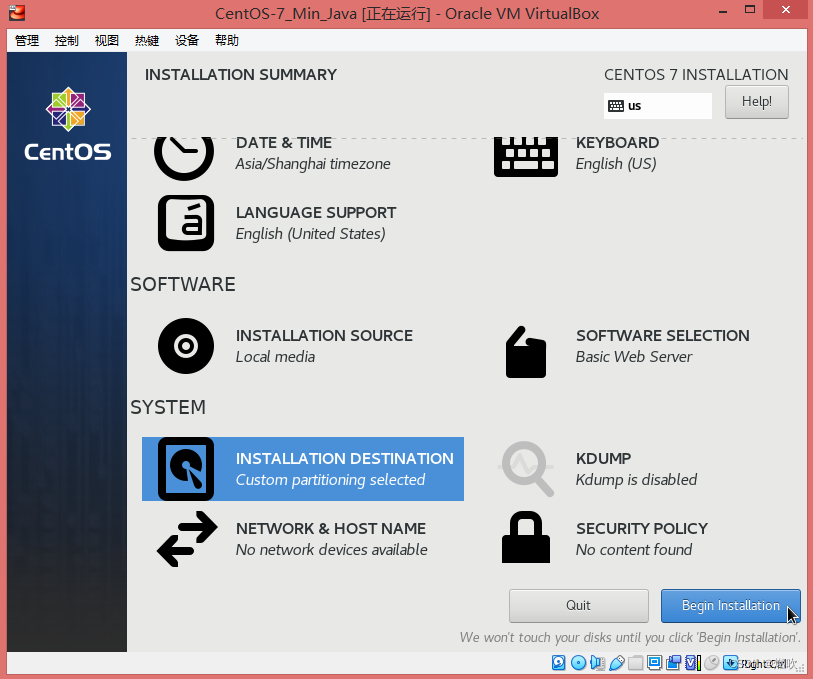Click VirtualBox audio indicator

[x=597, y=662]
